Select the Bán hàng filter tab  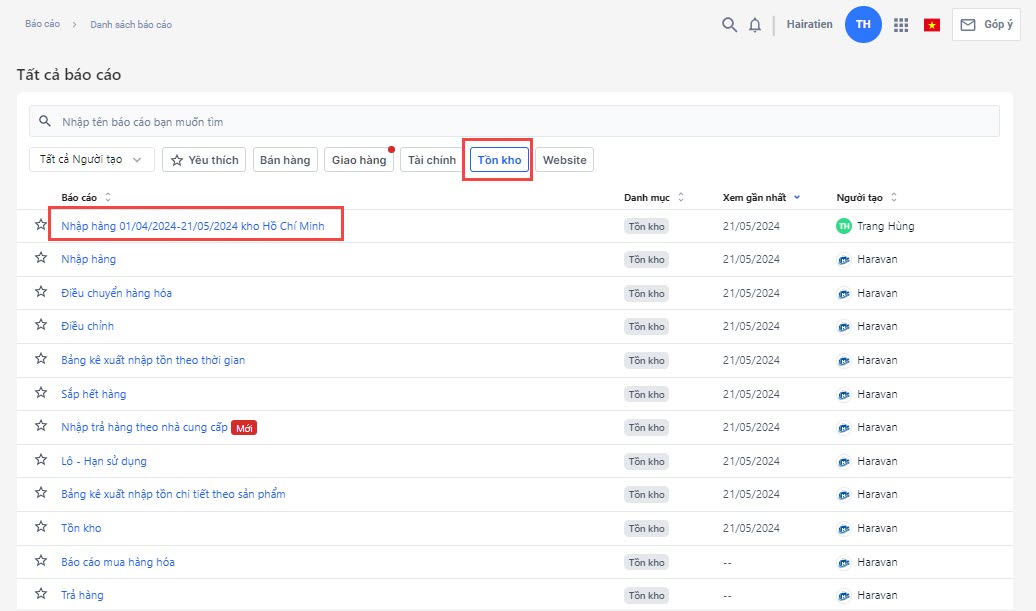tap(285, 160)
